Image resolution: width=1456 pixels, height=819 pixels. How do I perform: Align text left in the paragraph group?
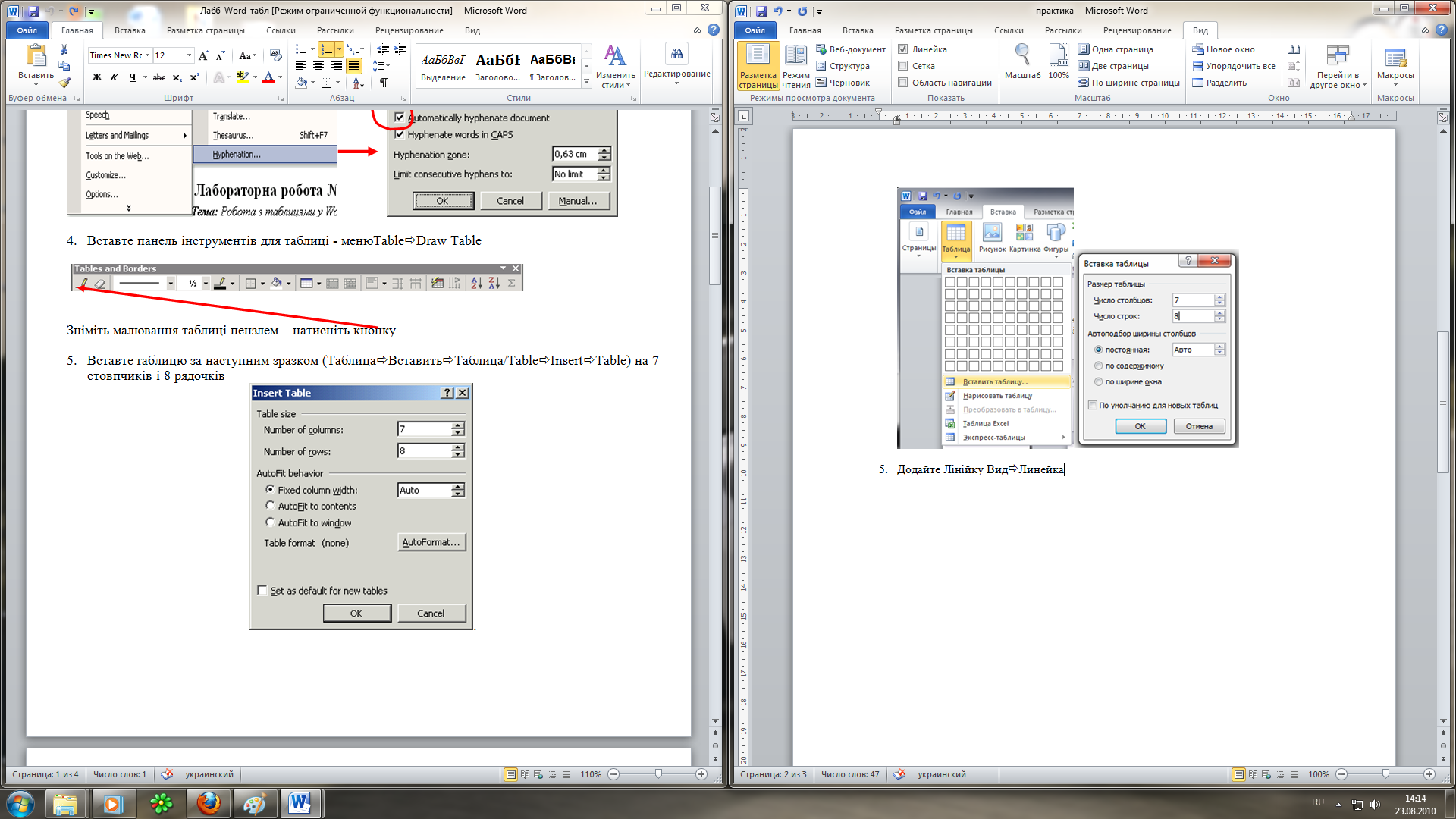301,66
